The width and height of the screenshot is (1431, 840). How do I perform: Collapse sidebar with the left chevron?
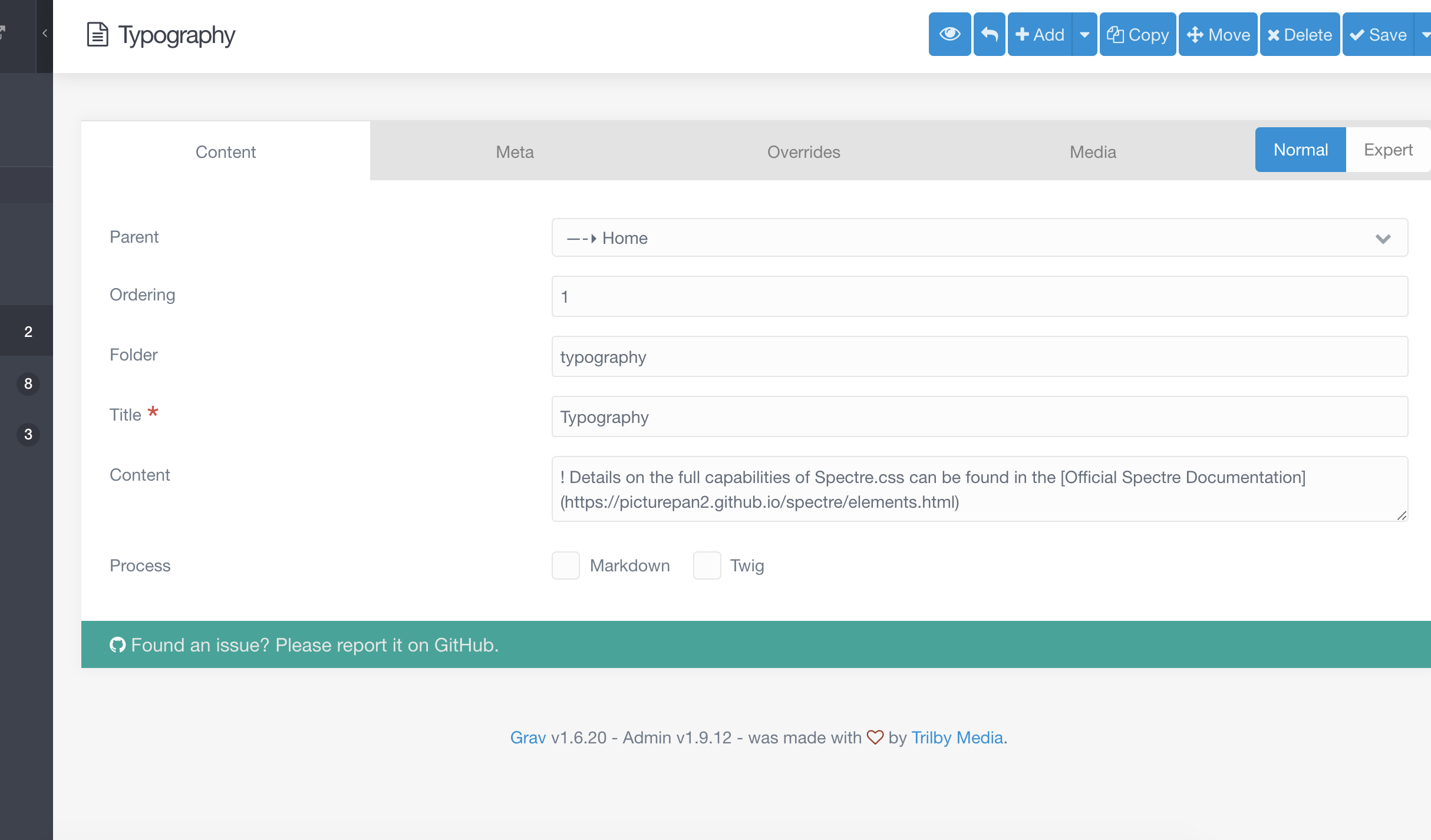45,34
